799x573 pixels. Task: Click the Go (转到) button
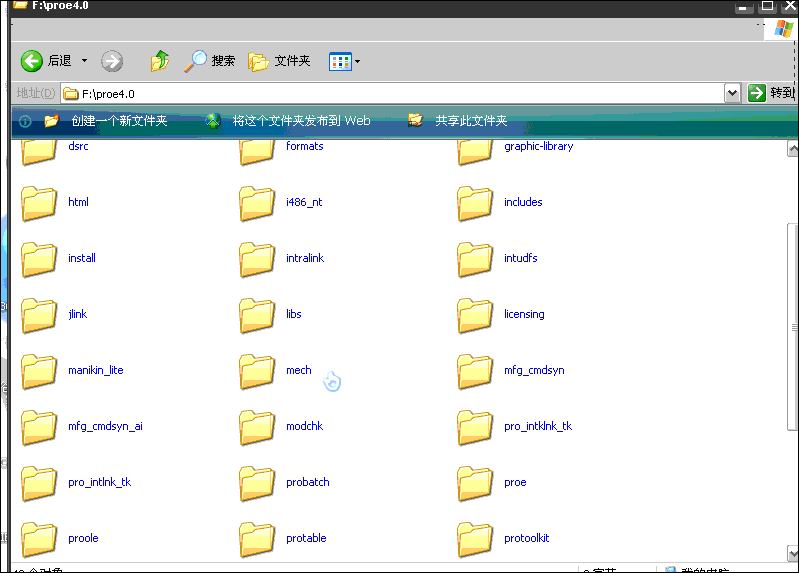pyautogui.click(x=770, y=93)
